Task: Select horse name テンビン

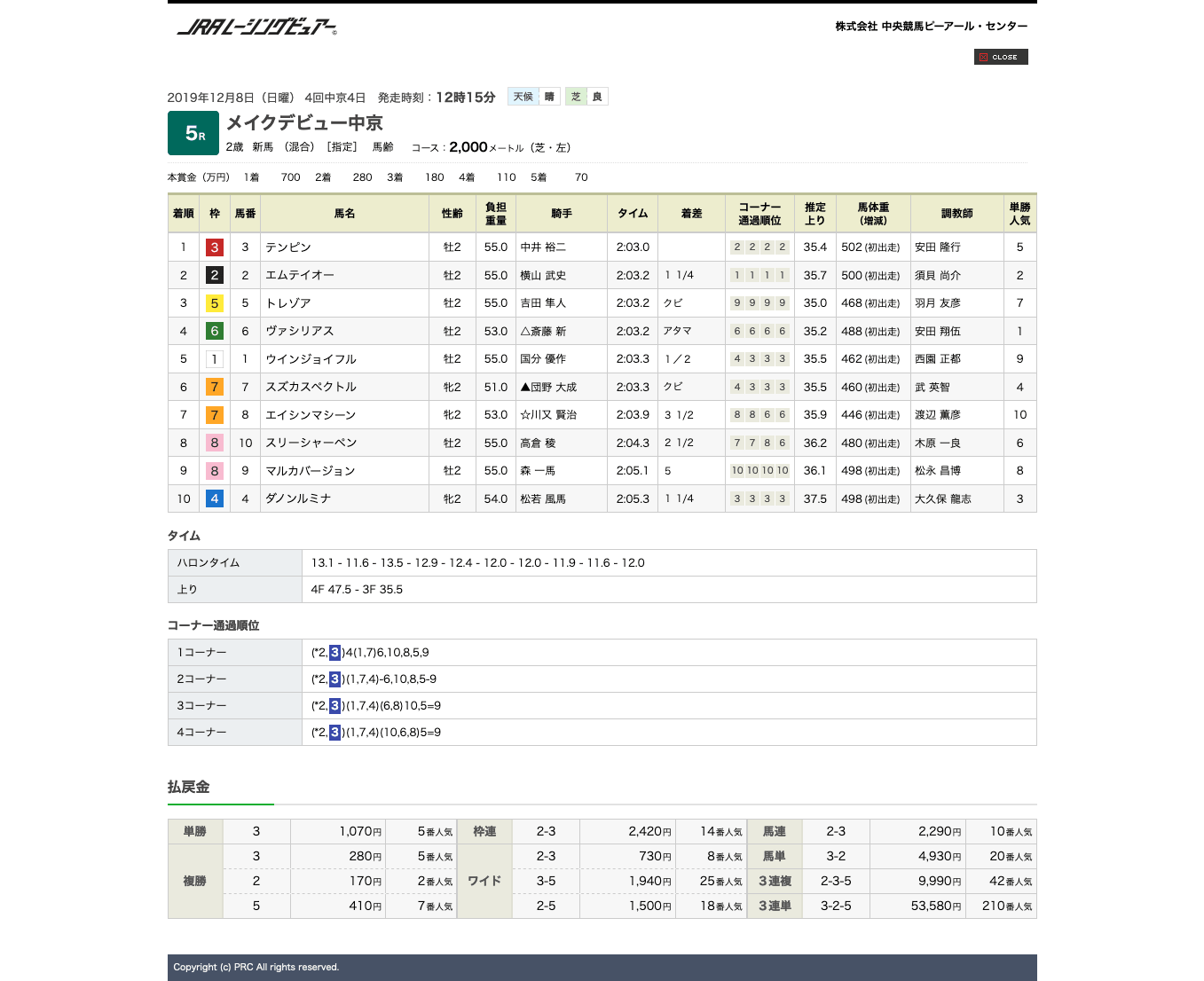Action: (288, 247)
